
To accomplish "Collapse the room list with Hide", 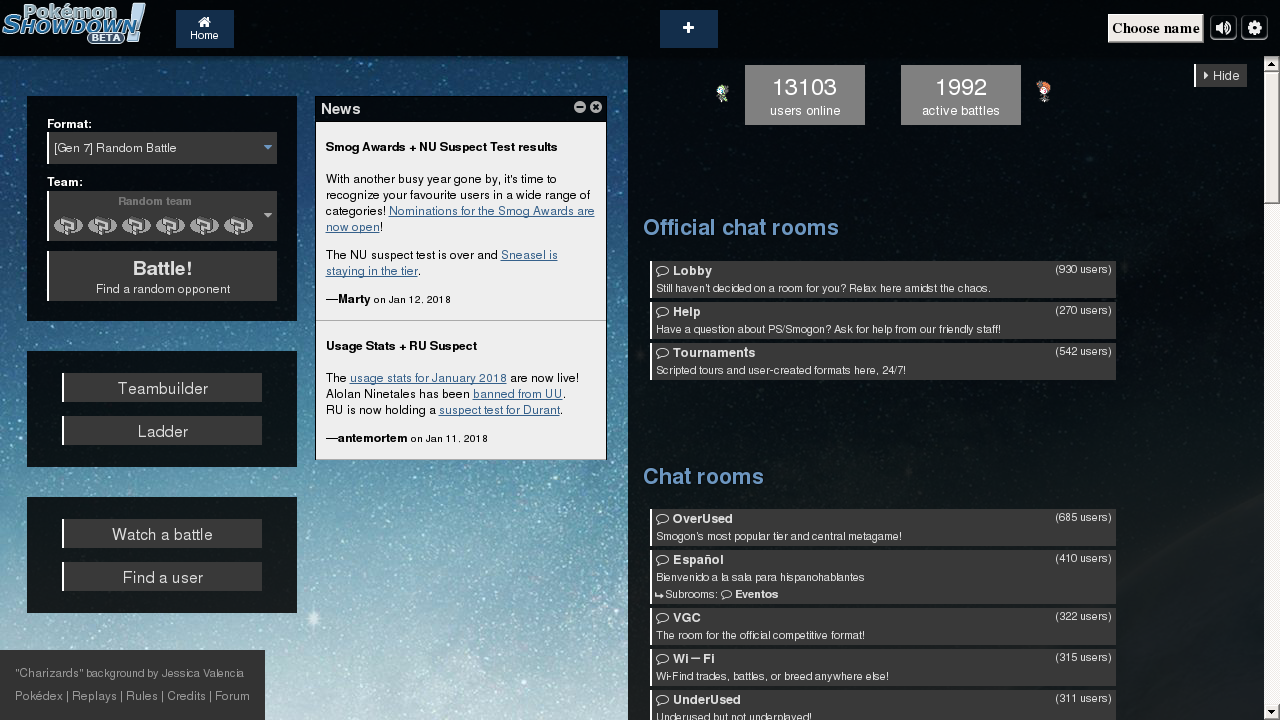I will [x=1221, y=76].
